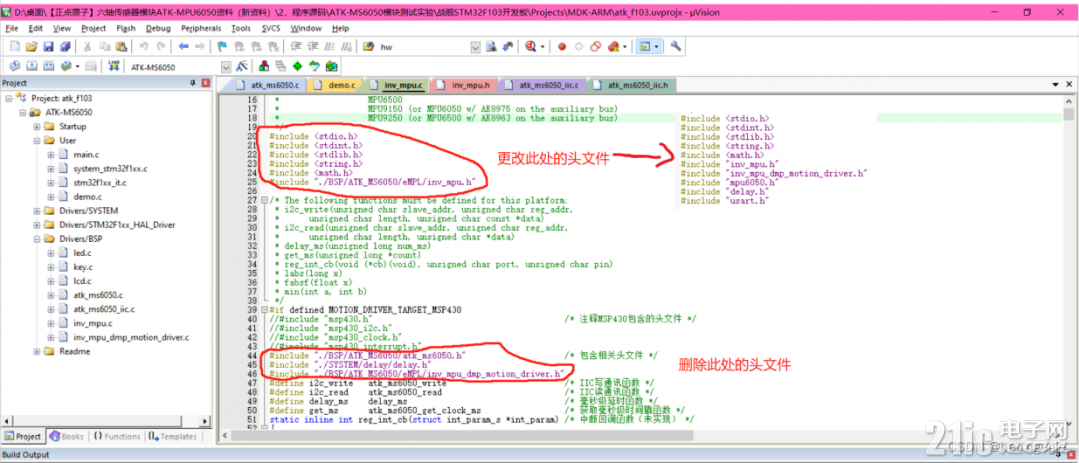Viewport: 1079px width, 463px height.
Task: Indent selected text via toolbar icon
Action: click(296, 47)
